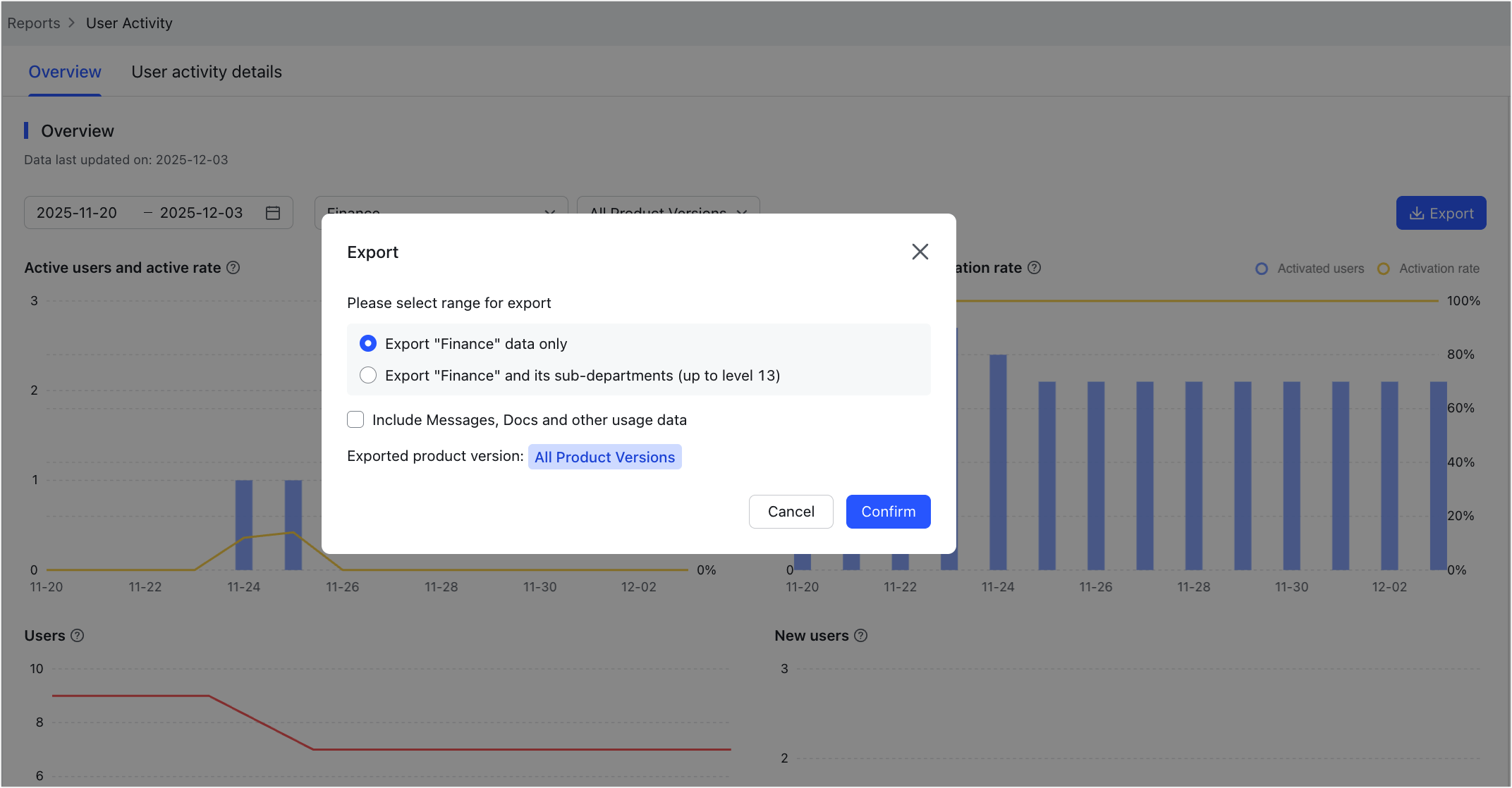Switch to the Overview tab

pos(65,72)
